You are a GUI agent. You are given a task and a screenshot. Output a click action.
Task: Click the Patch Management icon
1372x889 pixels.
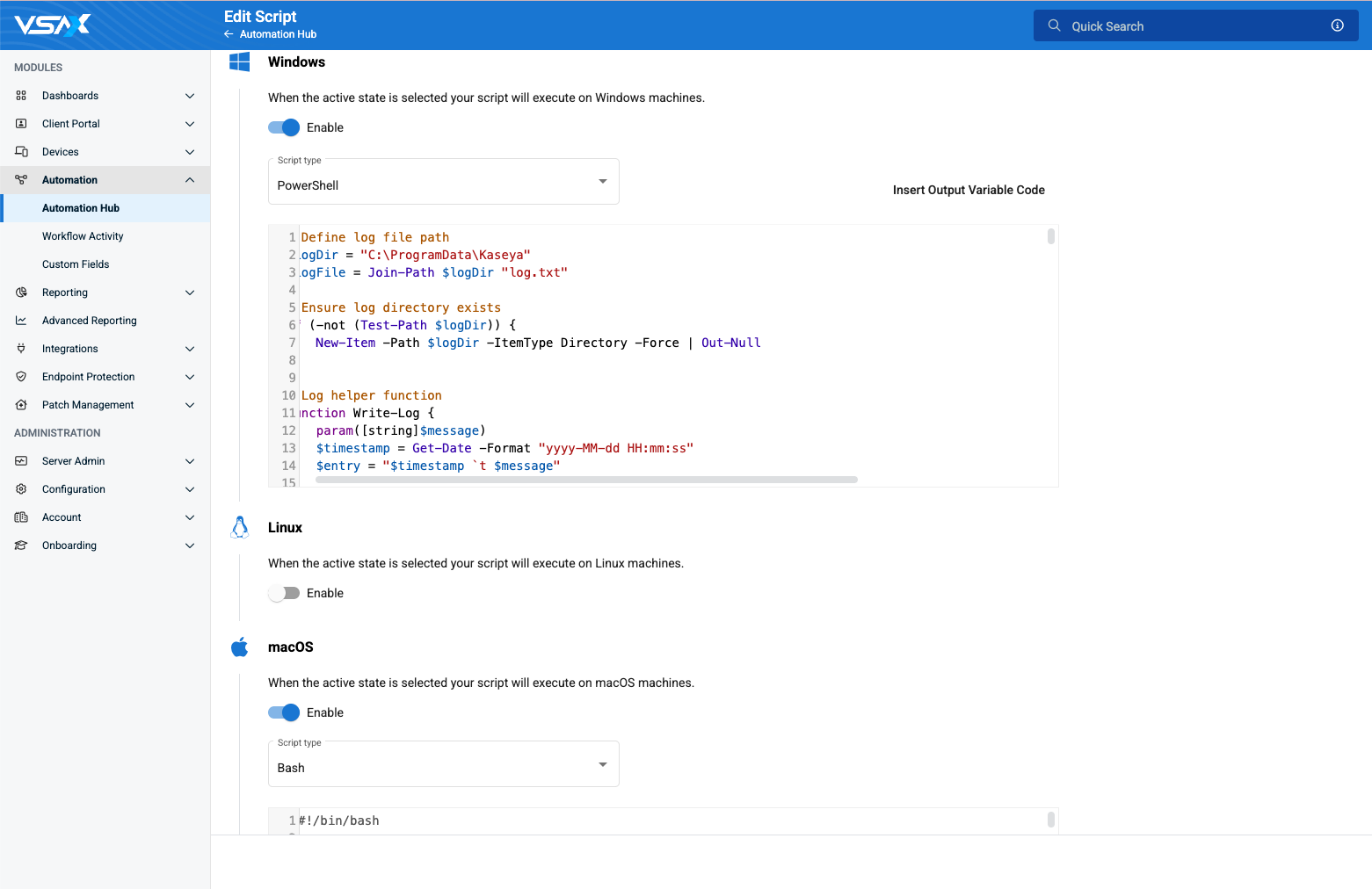pyautogui.click(x=21, y=405)
